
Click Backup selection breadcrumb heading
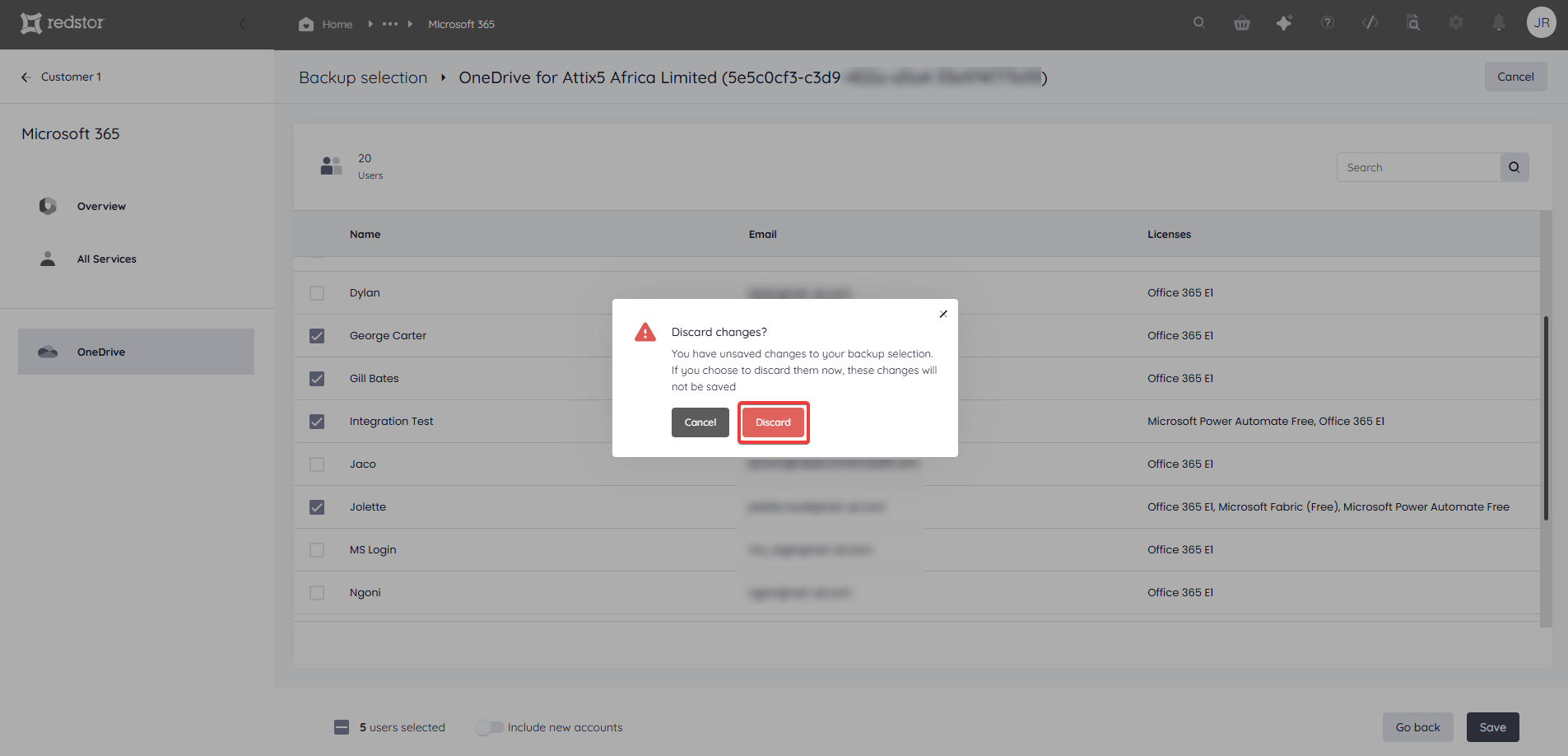(x=363, y=77)
